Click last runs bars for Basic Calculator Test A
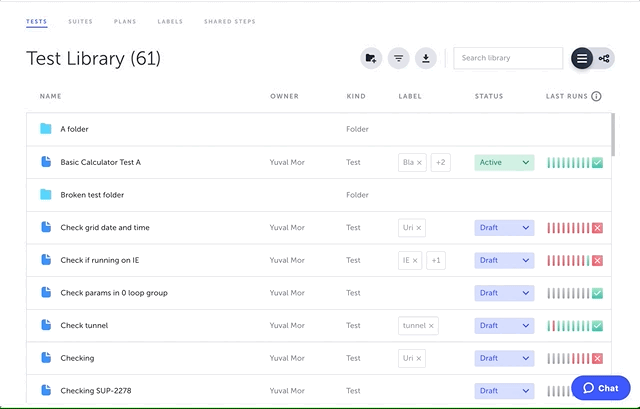This screenshot has width=640, height=409. click(569, 163)
